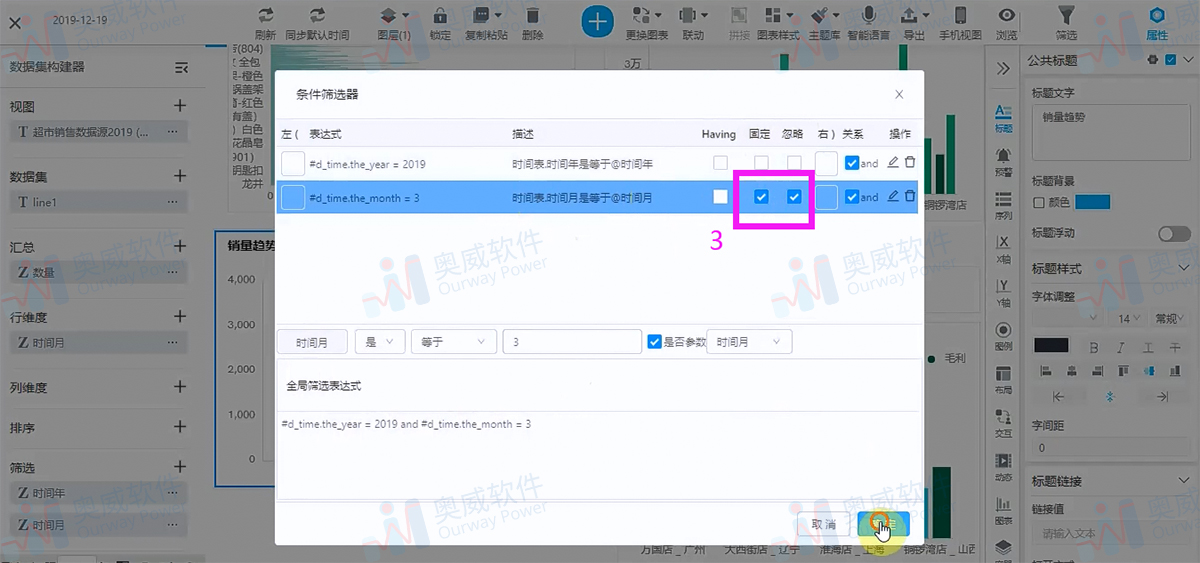The height and width of the screenshot is (563, 1200).
Task: Select the 属性 properties icon
Action: coord(1157,16)
